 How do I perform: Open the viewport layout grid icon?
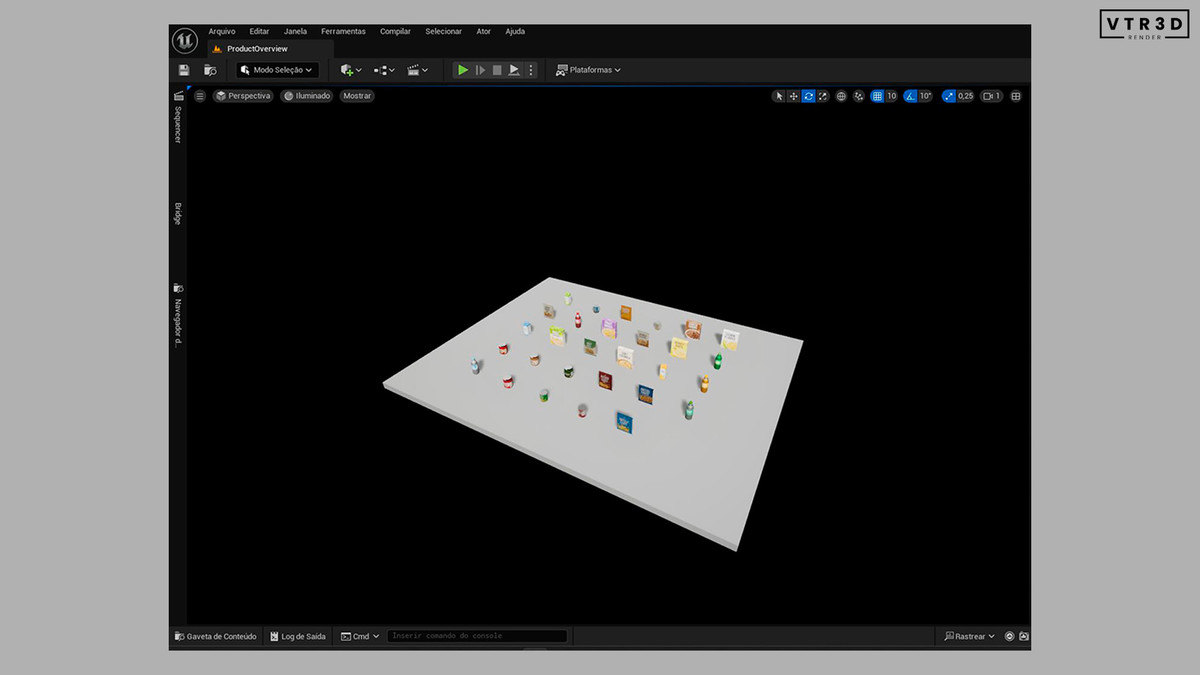pos(1016,96)
